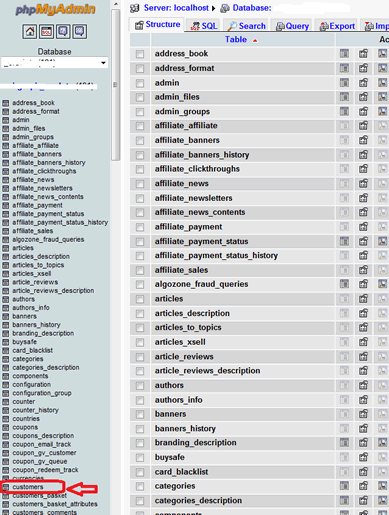Check the affiliate_sales table checkbox
Screen dimensions: 389x515
[x=140, y=270]
